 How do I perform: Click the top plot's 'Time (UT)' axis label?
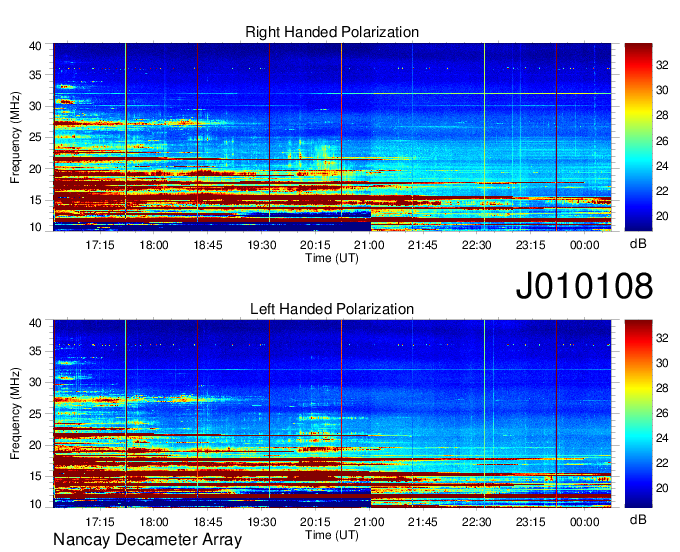pos(332,258)
